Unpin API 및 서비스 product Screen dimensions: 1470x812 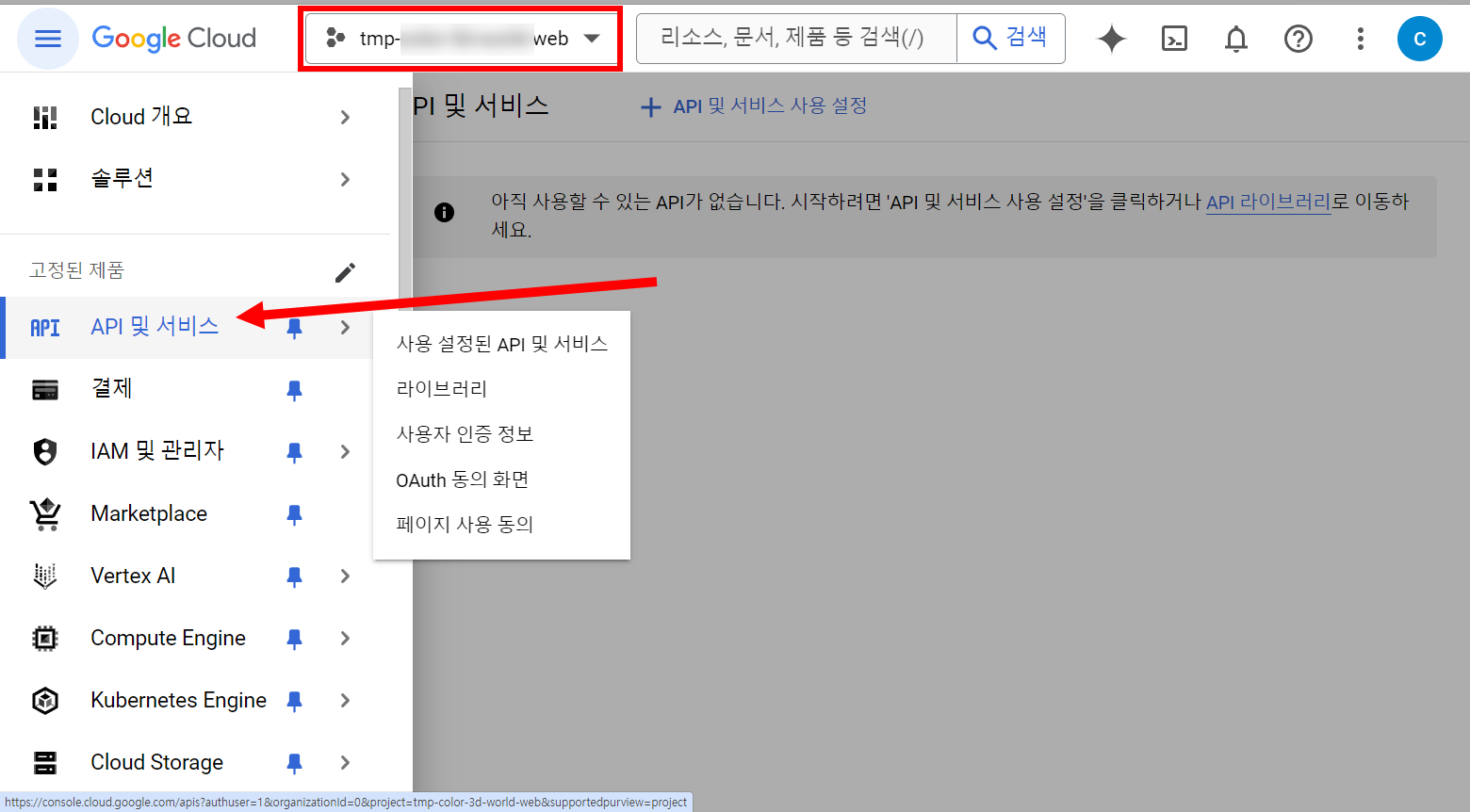tap(294, 328)
